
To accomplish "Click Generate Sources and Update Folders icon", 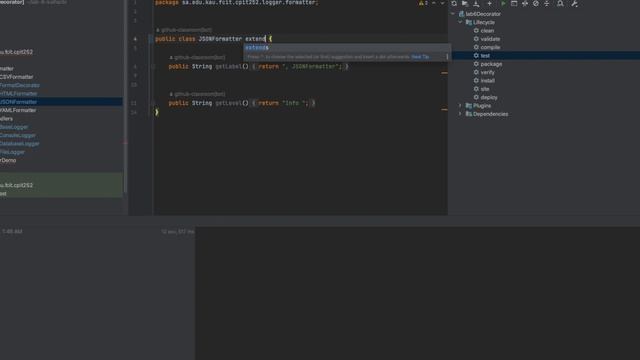I will (465, 3).
